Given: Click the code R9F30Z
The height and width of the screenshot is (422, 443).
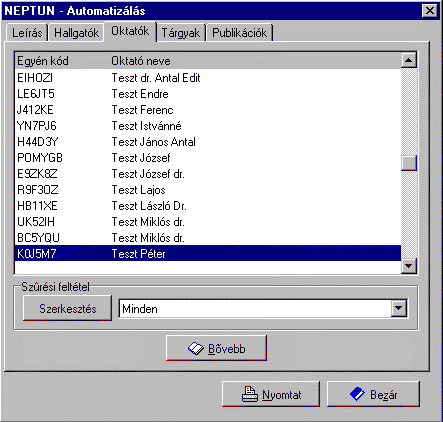Looking at the screenshot, I should (37, 190).
